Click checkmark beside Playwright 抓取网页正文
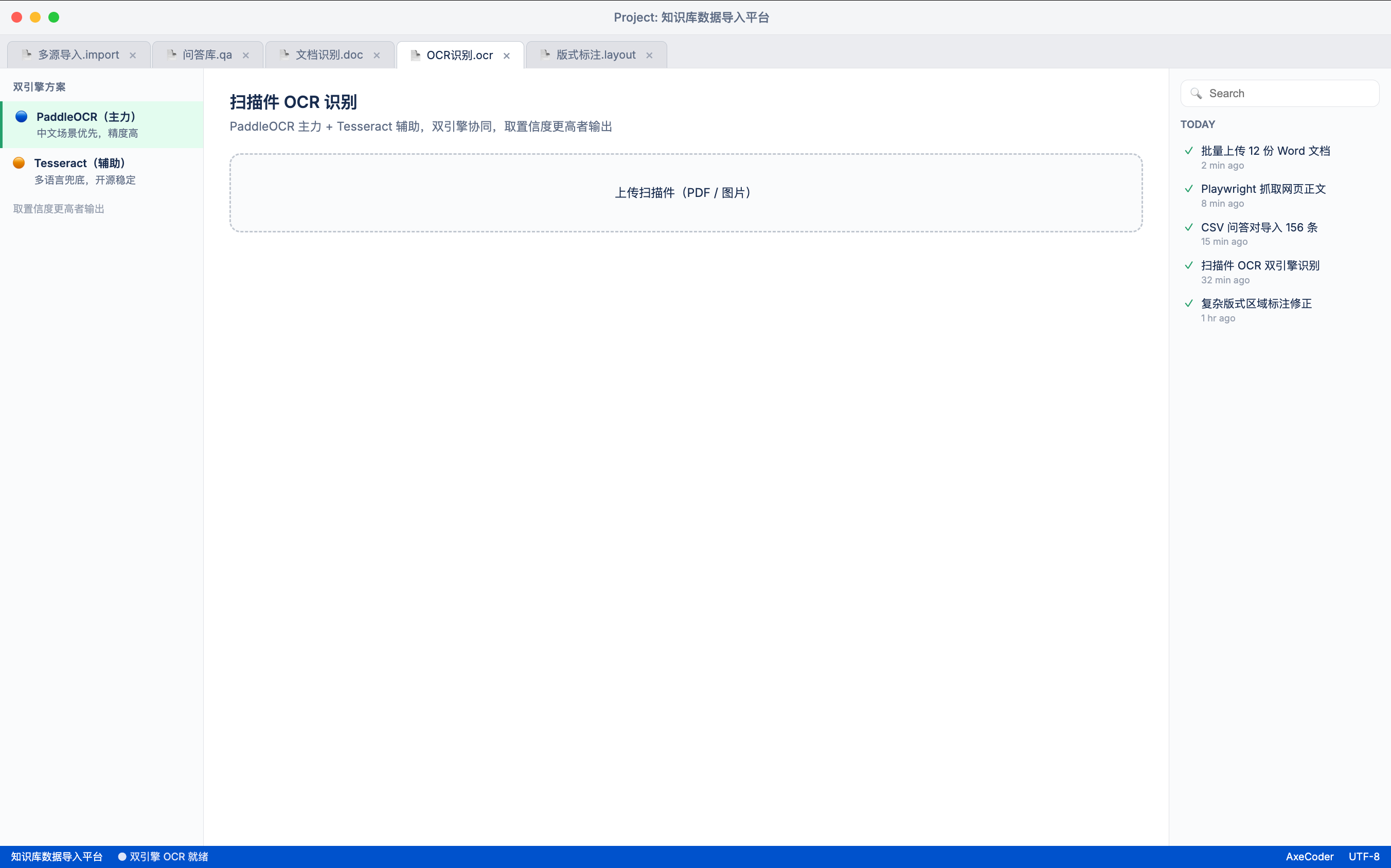Viewport: 1391px width, 868px height. tap(1189, 189)
